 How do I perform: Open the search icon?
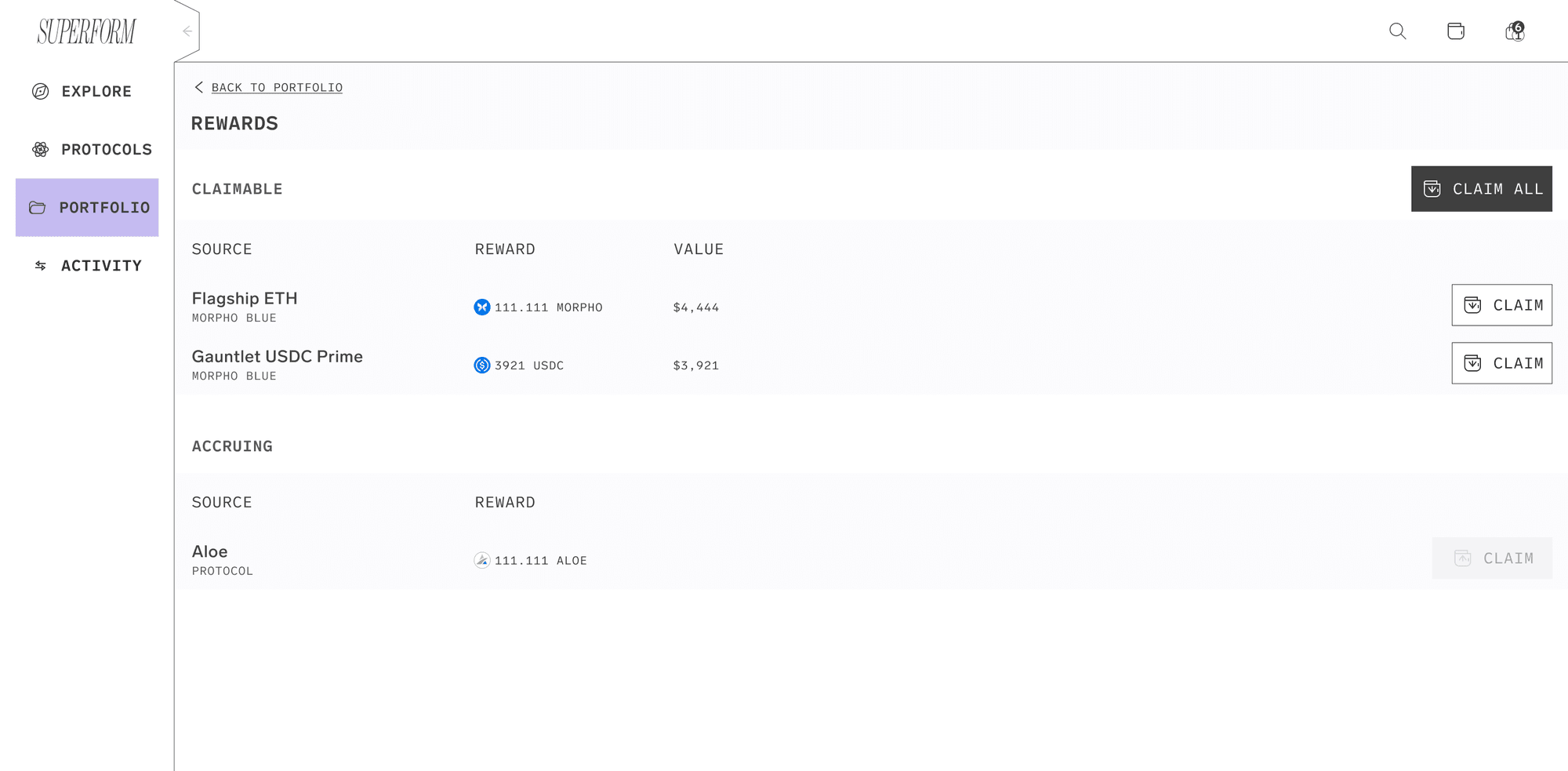point(1397,31)
